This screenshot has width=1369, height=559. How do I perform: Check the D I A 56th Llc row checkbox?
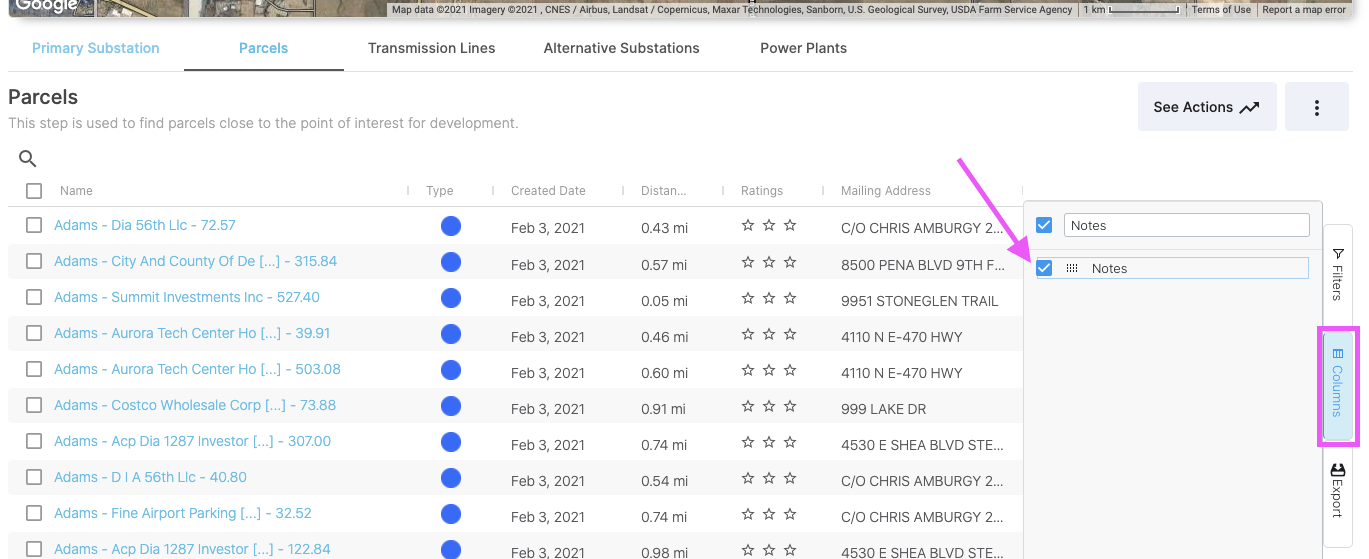tap(34, 477)
